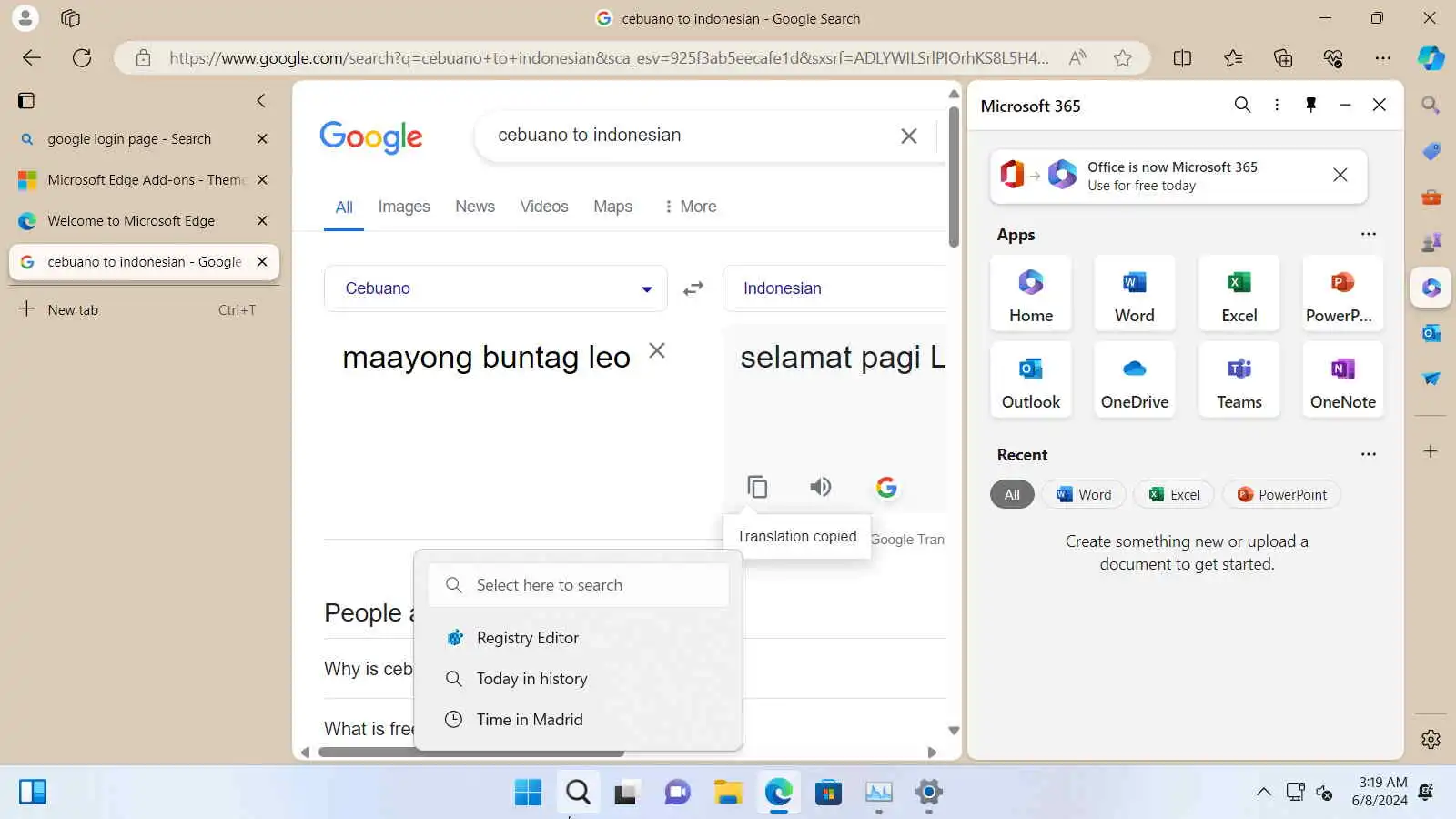Select Time in Madrid suggestion

coord(578,720)
